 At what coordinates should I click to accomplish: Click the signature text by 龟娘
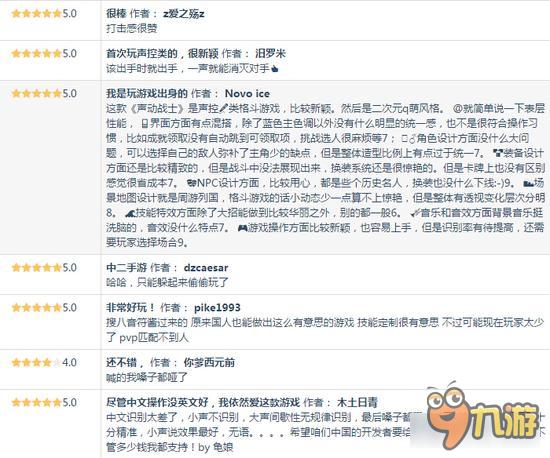(216, 447)
